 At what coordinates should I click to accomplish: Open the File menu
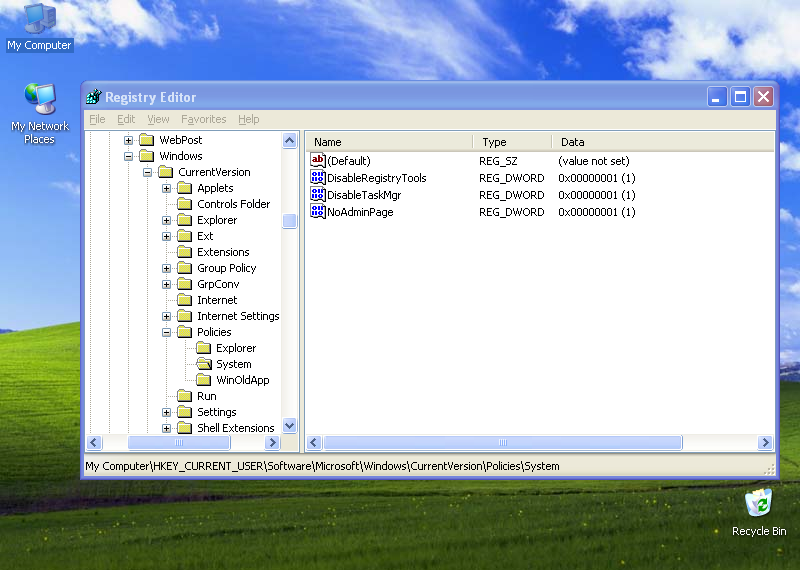97,119
